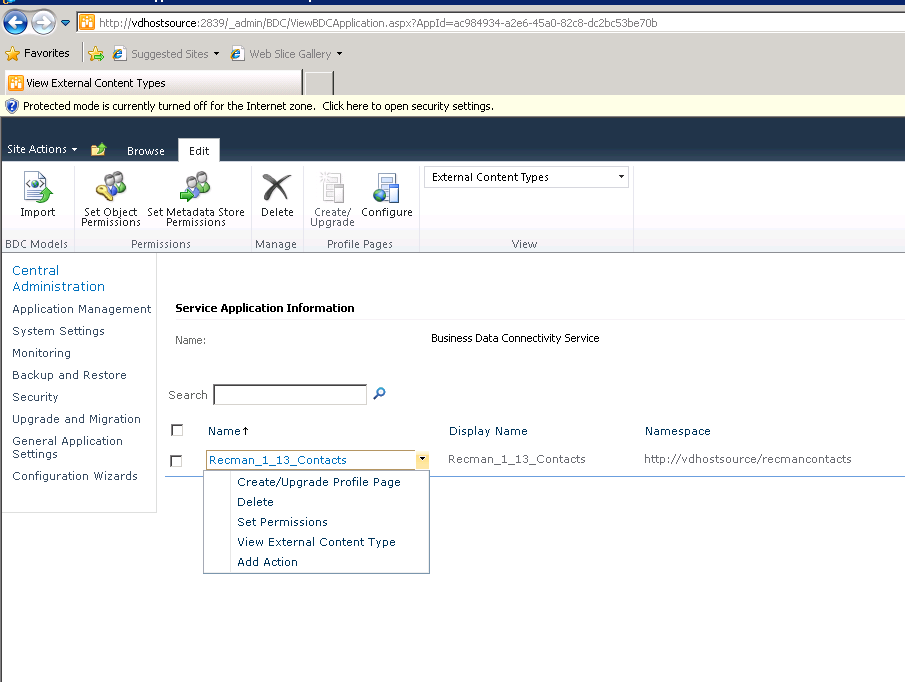Open System Settings link
Viewport: 905px width, 682px height.
point(58,331)
